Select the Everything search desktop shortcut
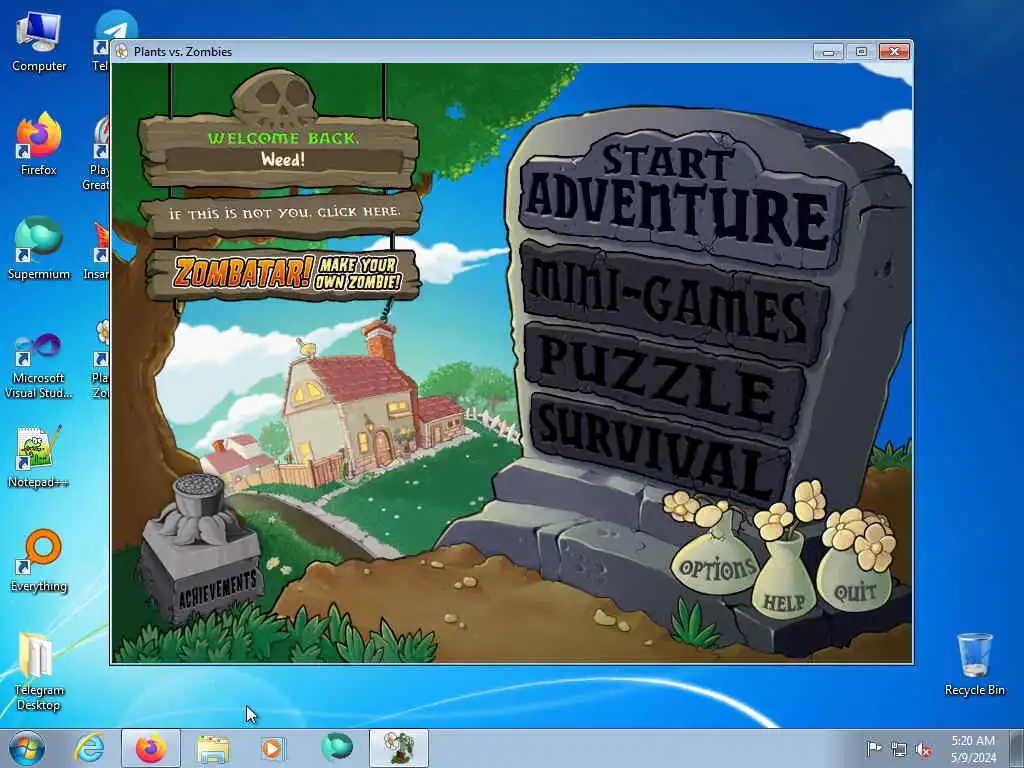The image size is (1024, 768). 39,560
